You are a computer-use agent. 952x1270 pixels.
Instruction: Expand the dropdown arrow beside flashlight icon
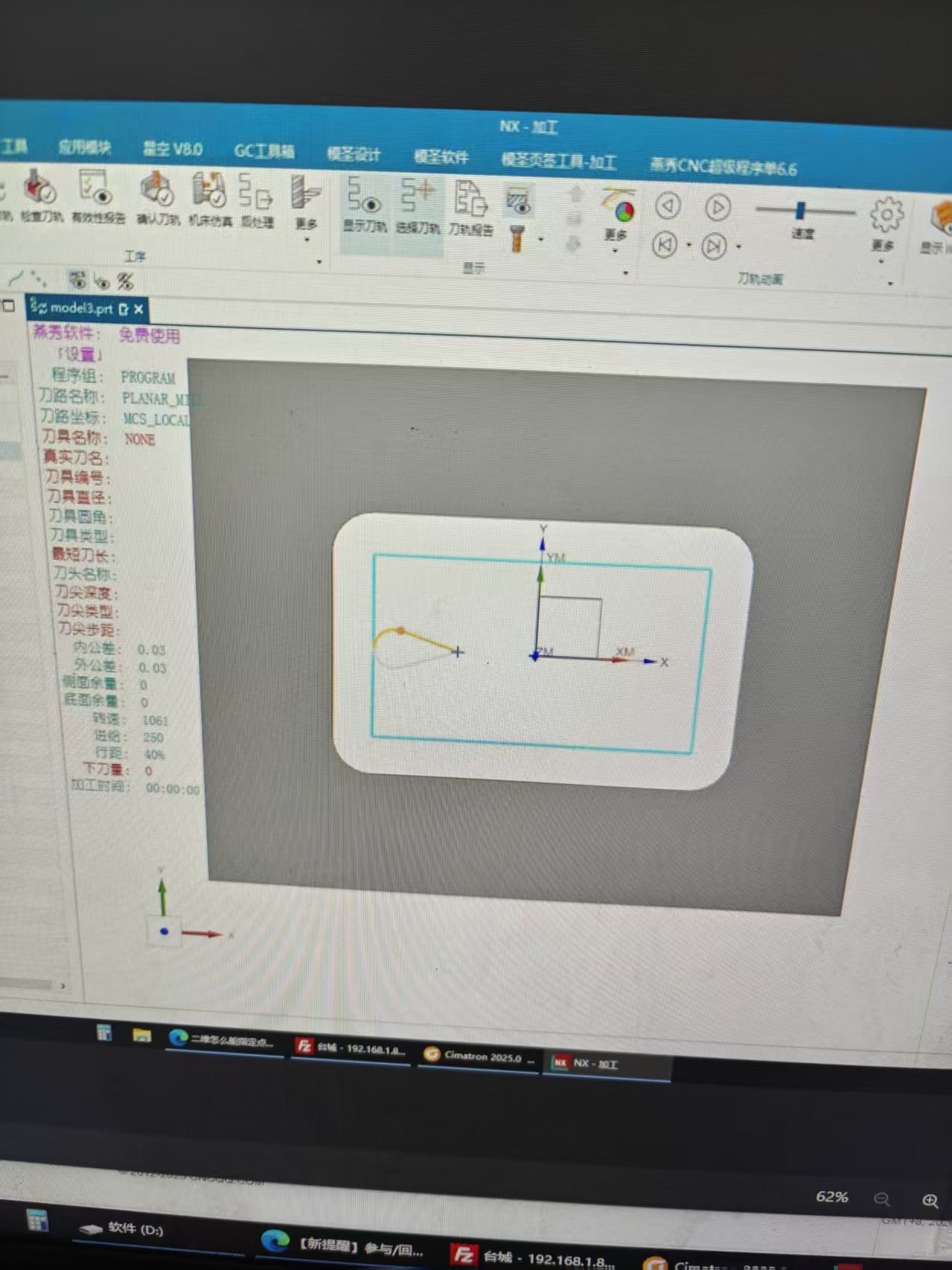coord(541,240)
